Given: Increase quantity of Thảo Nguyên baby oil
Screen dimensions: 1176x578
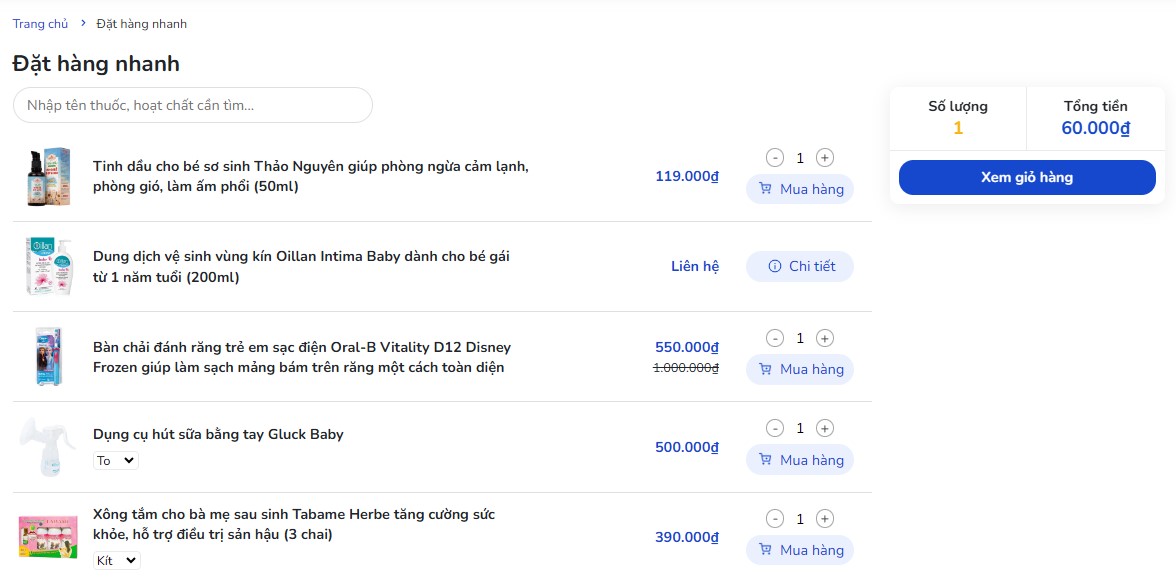Looking at the screenshot, I should click(x=825, y=158).
